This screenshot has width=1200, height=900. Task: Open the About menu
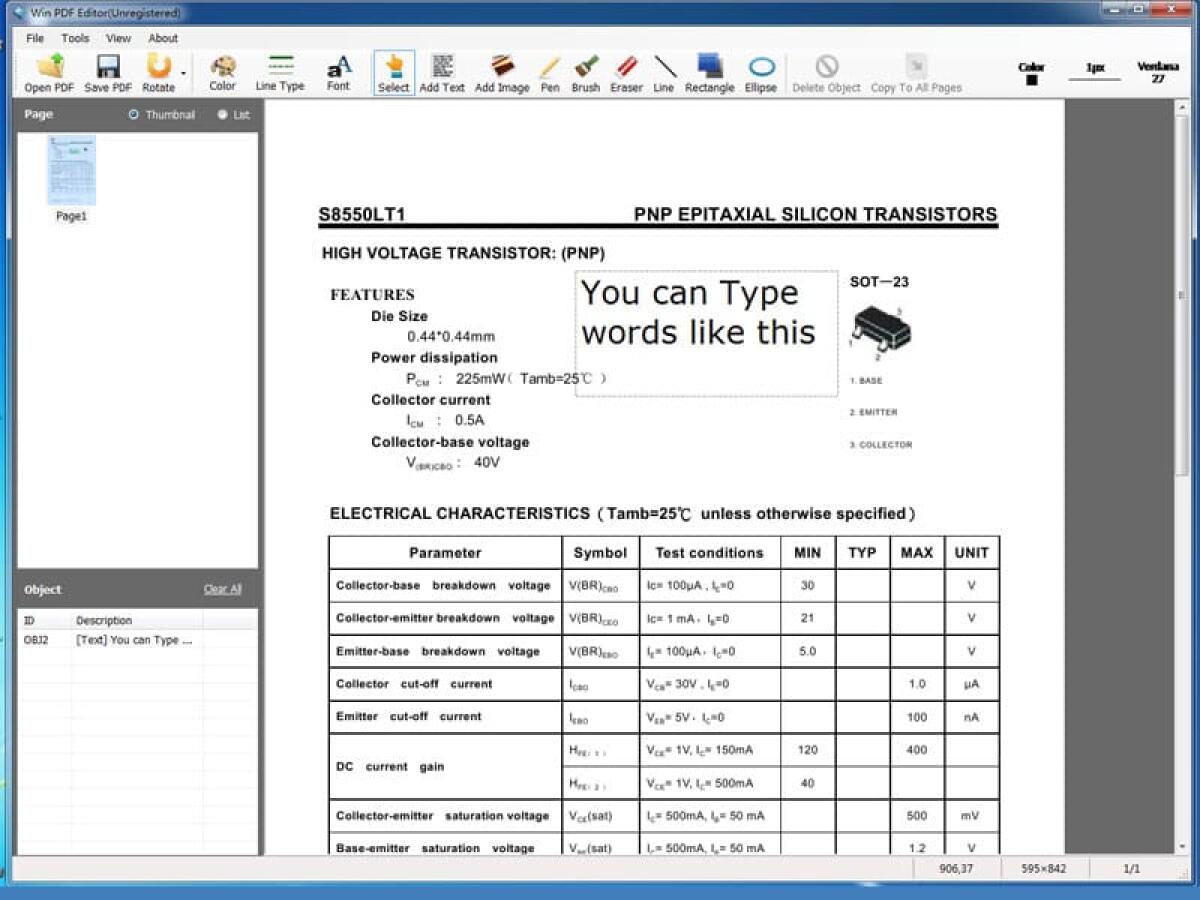[163, 38]
